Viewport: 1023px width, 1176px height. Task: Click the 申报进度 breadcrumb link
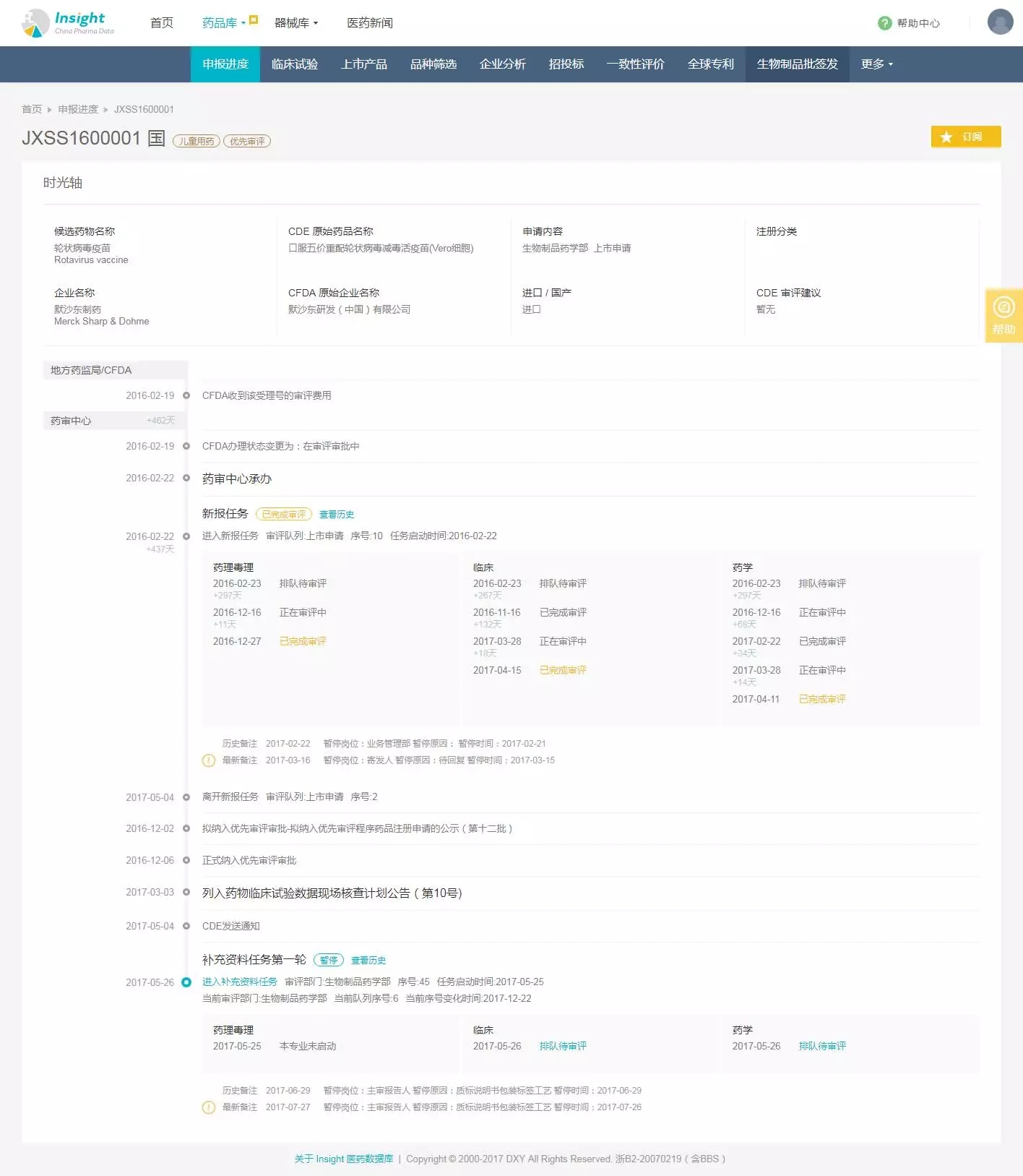[78, 109]
